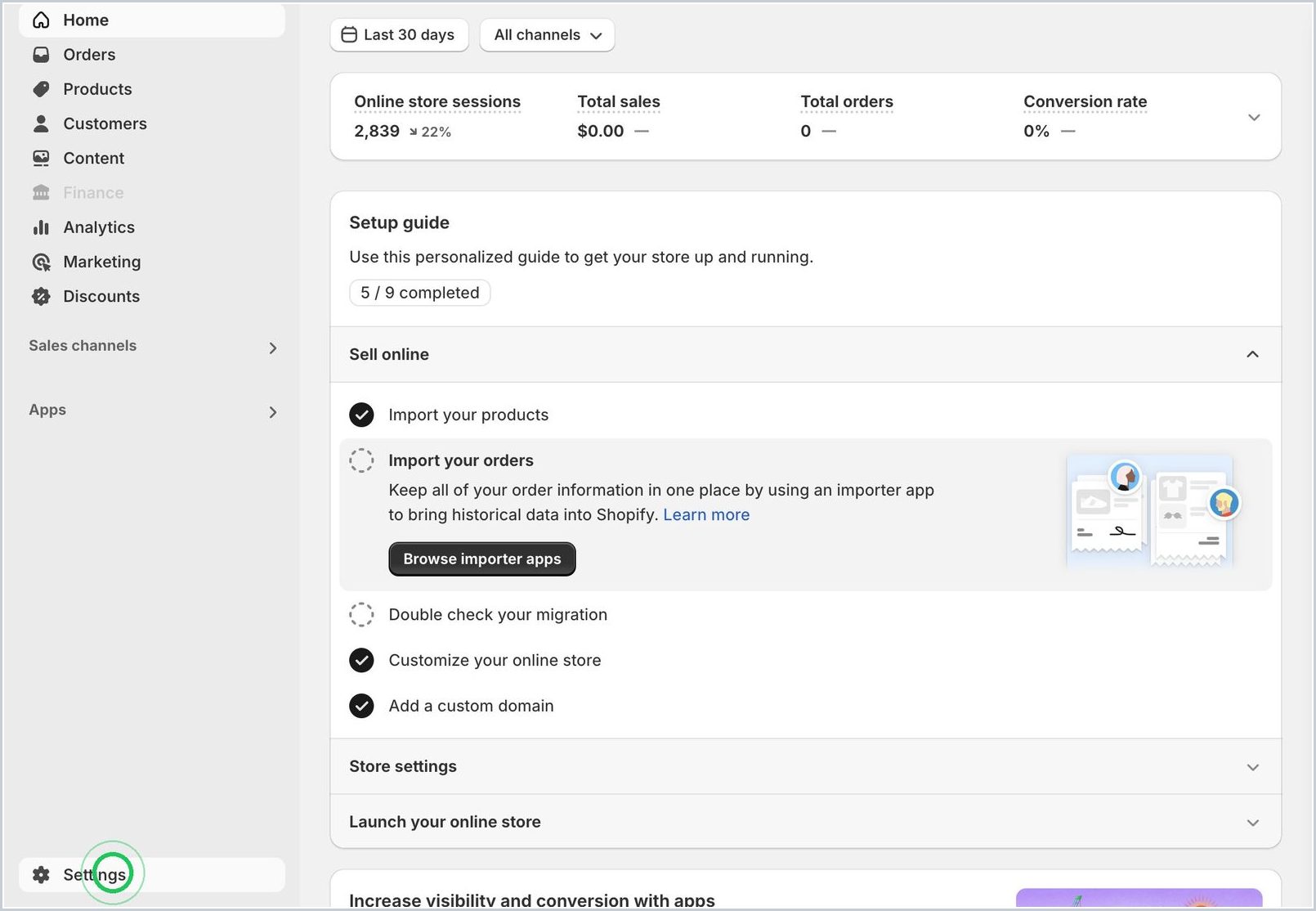Click the 5 / 9 completed badge

[x=420, y=293]
